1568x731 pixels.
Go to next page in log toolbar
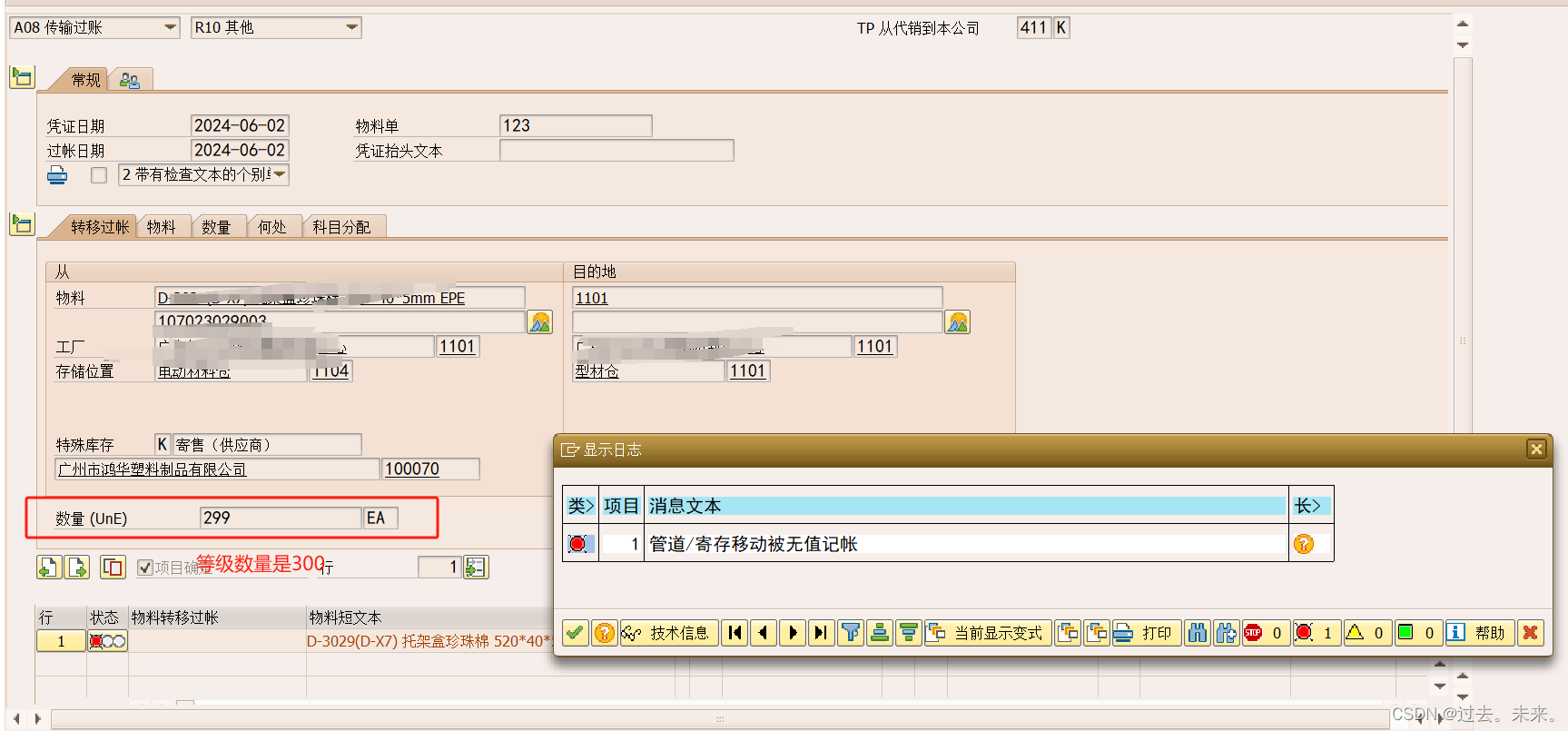[x=793, y=633]
